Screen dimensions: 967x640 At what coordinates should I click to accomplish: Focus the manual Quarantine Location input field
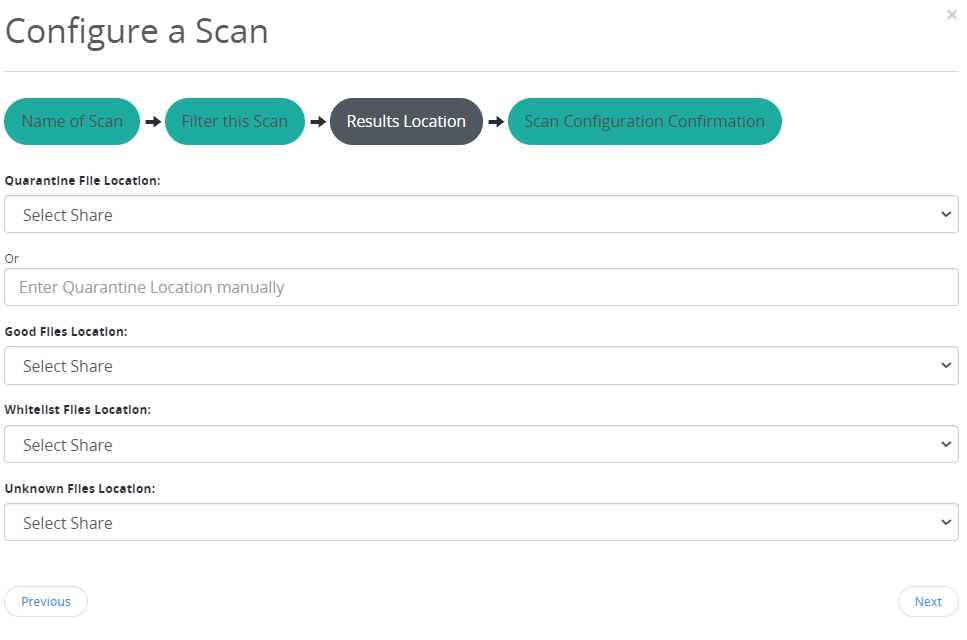pyautogui.click(x=482, y=287)
